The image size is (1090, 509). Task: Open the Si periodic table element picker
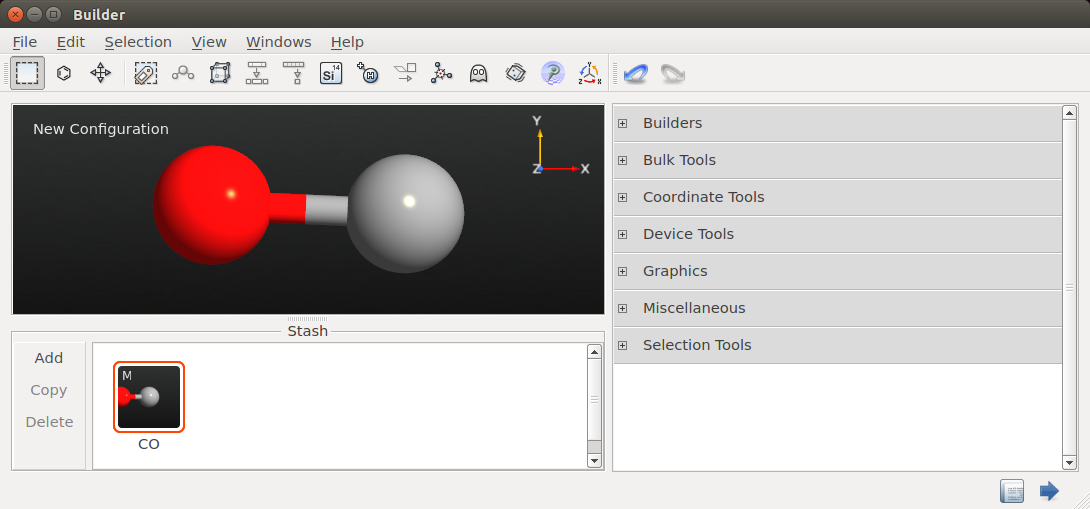(x=331, y=73)
